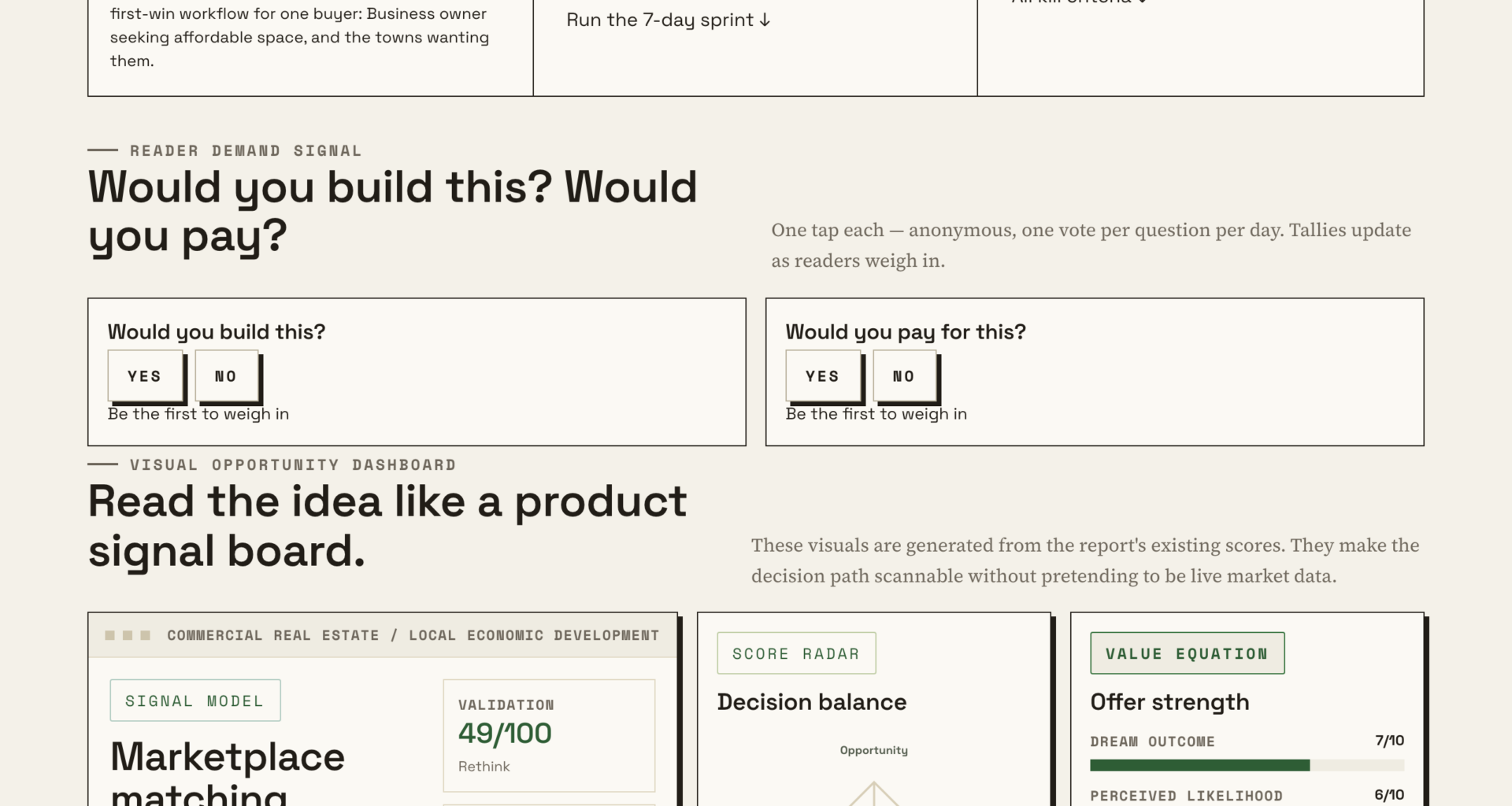
Task: Vote YES on 'Would you build this?'
Action: (145, 376)
